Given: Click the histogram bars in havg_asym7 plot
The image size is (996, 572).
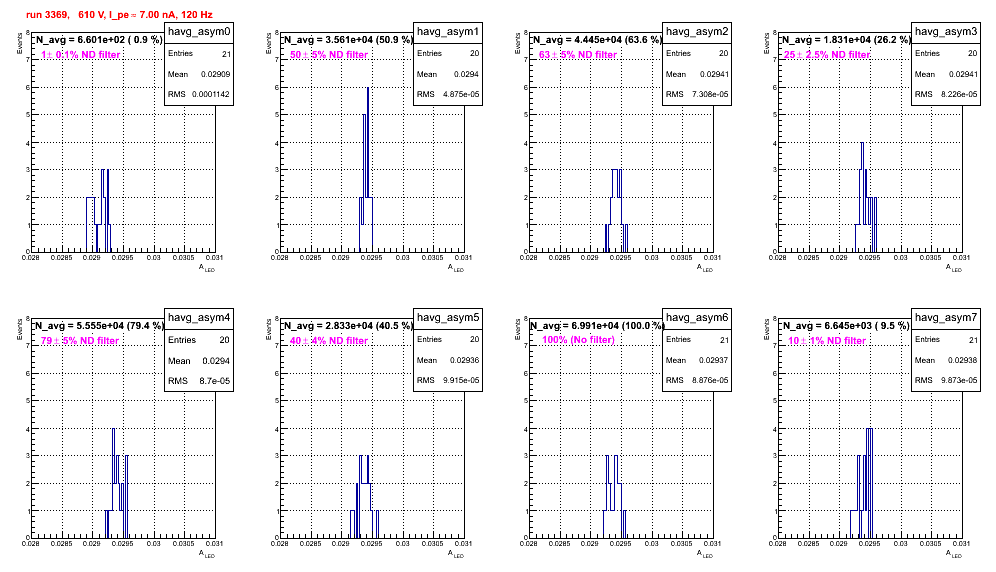Looking at the screenshot, I should [862, 484].
